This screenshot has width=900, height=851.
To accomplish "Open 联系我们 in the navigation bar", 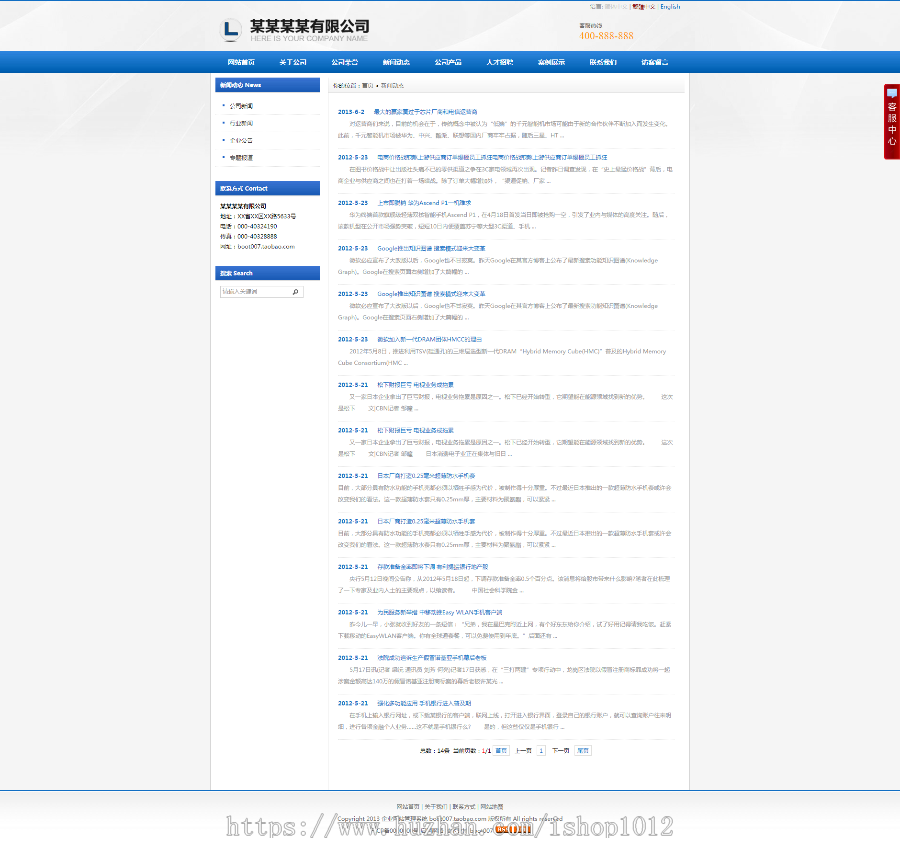I will click(x=603, y=62).
